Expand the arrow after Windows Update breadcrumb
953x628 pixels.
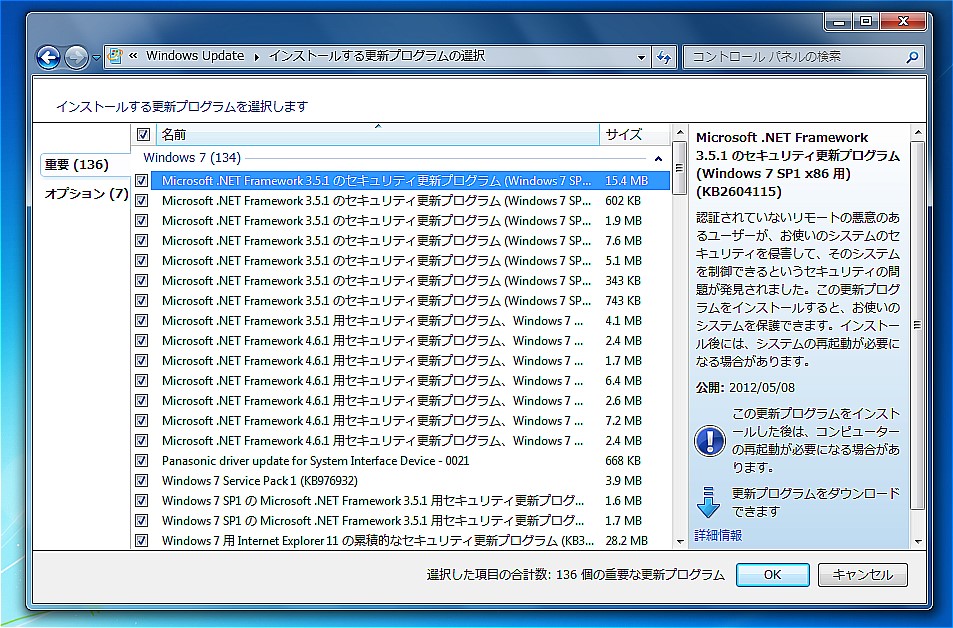click(256, 57)
